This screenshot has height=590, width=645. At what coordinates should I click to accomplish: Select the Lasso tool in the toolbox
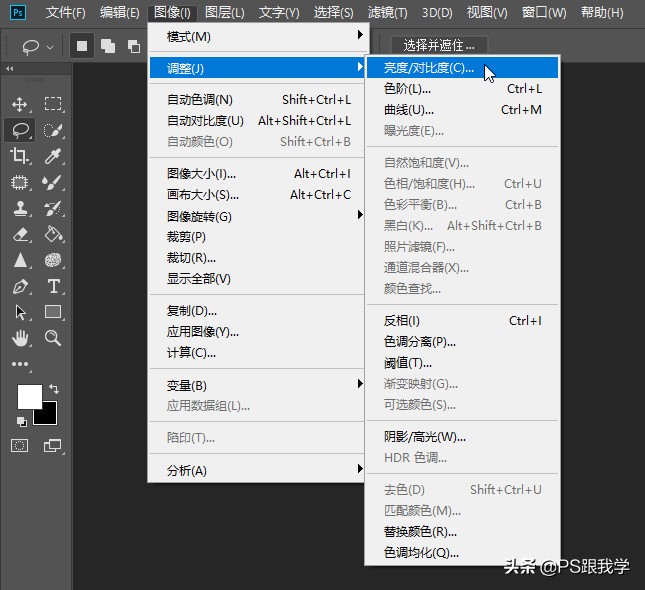click(x=20, y=130)
